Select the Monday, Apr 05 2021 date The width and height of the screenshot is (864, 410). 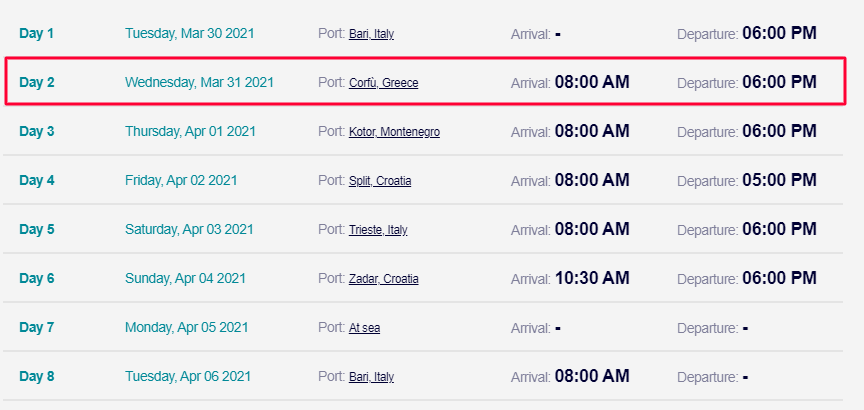tap(187, 327)
